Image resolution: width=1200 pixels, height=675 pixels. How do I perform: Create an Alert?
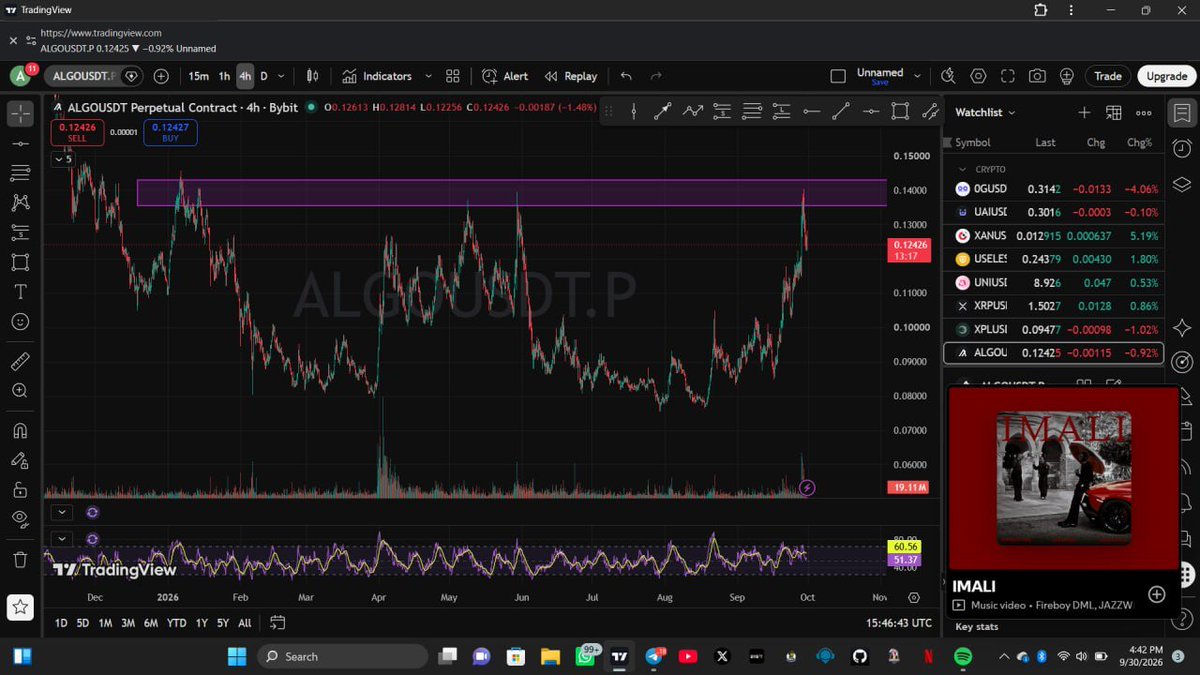pyautogui.click(x=505, y=76)
